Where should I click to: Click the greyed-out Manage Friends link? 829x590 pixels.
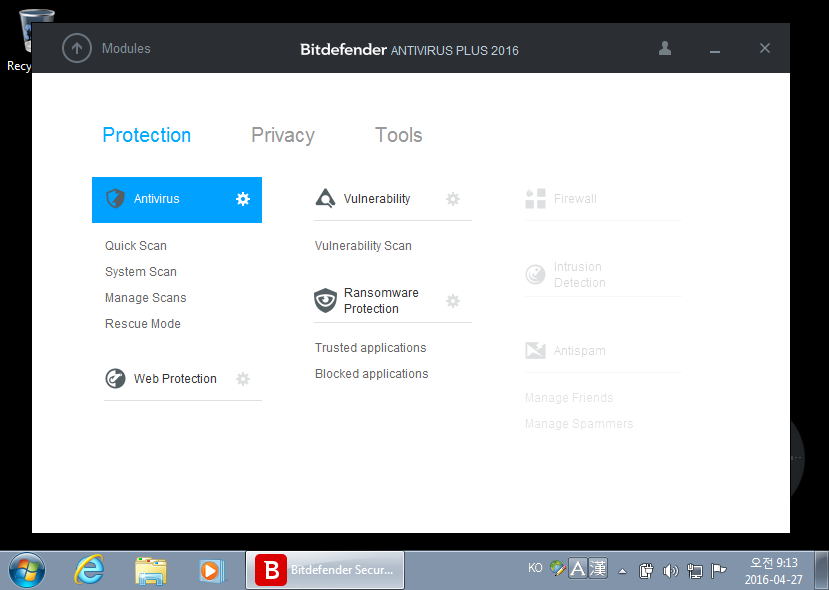tap(569, 398)
